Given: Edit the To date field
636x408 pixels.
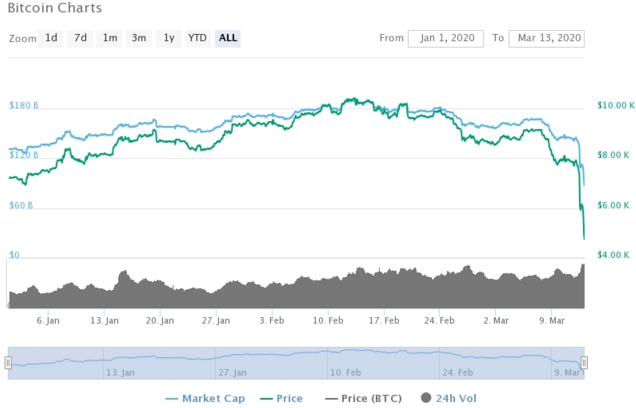Looking at the screenshot, I should click(x=546, y=39).
